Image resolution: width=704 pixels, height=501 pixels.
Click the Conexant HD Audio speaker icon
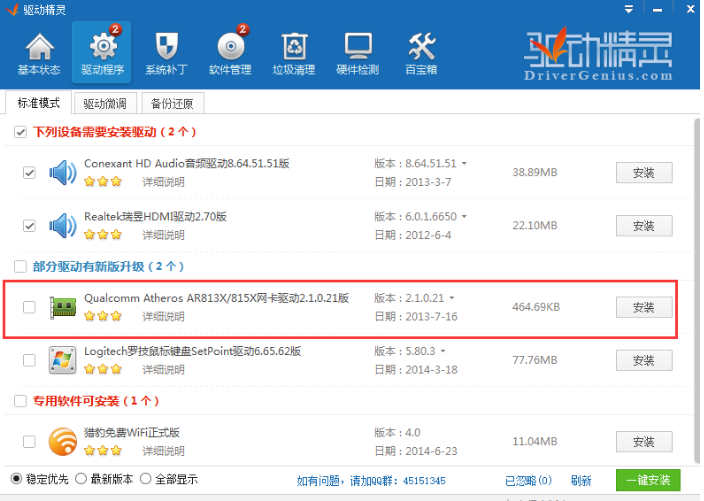(62, 173)
